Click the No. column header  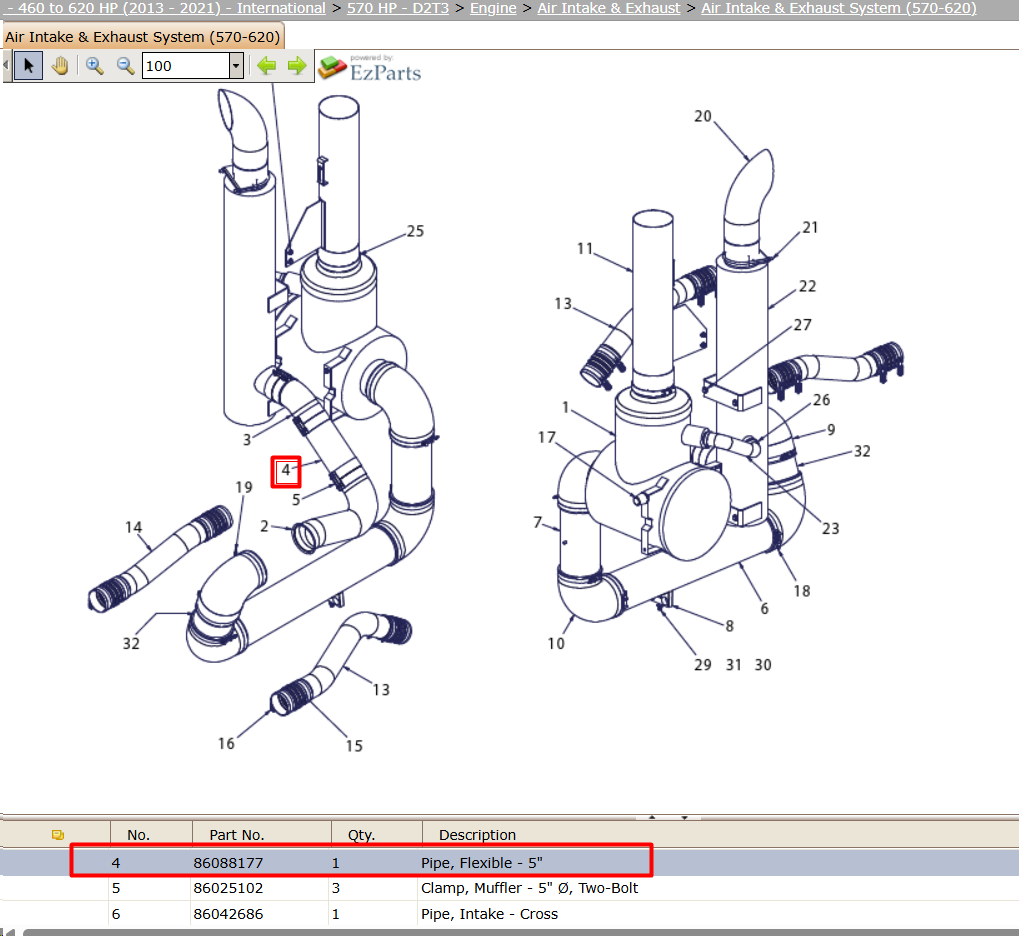point(138,835)
